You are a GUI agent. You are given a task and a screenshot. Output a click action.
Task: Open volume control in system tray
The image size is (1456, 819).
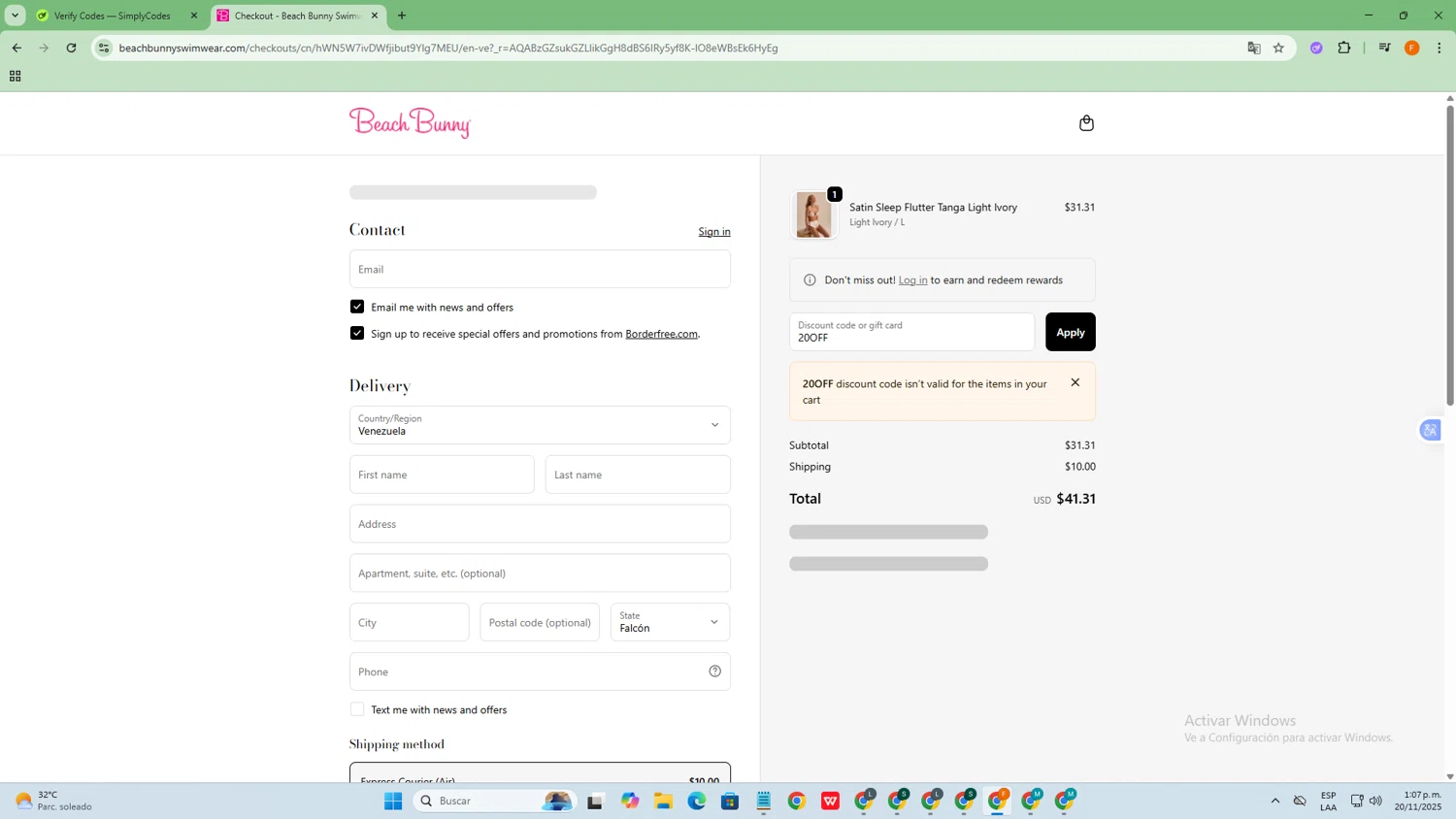point(1375,801)
